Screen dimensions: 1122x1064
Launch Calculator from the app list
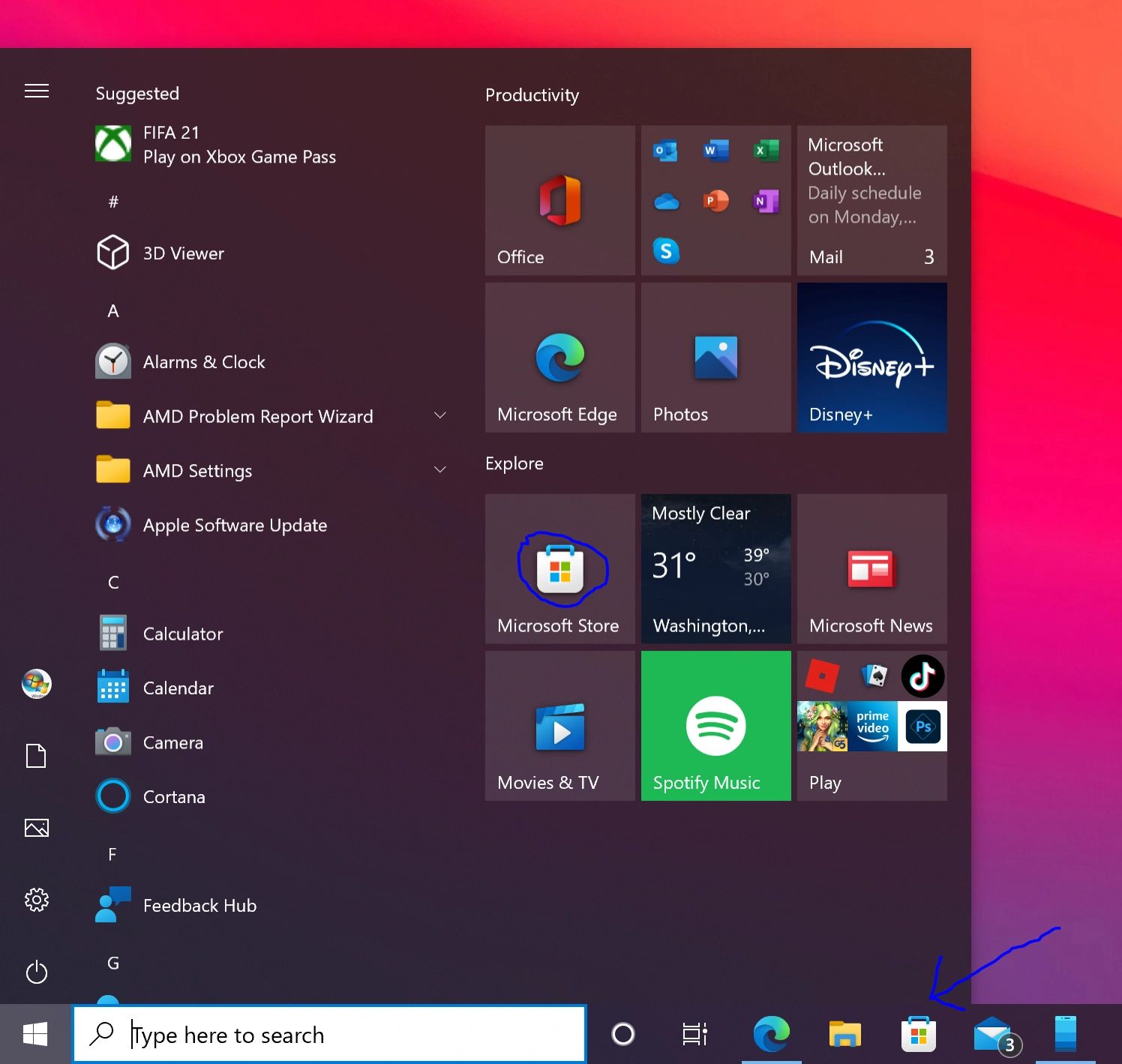tap(271, 634)
